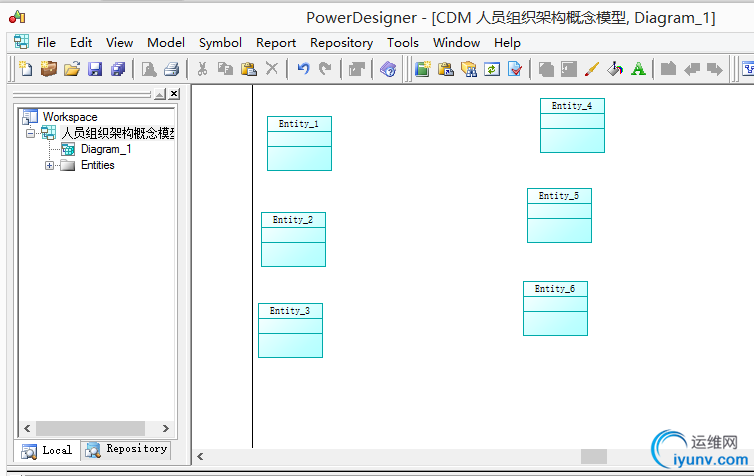Click the Cut scissors icon
The image size is (754, 476).
click(x=202, y=69)
